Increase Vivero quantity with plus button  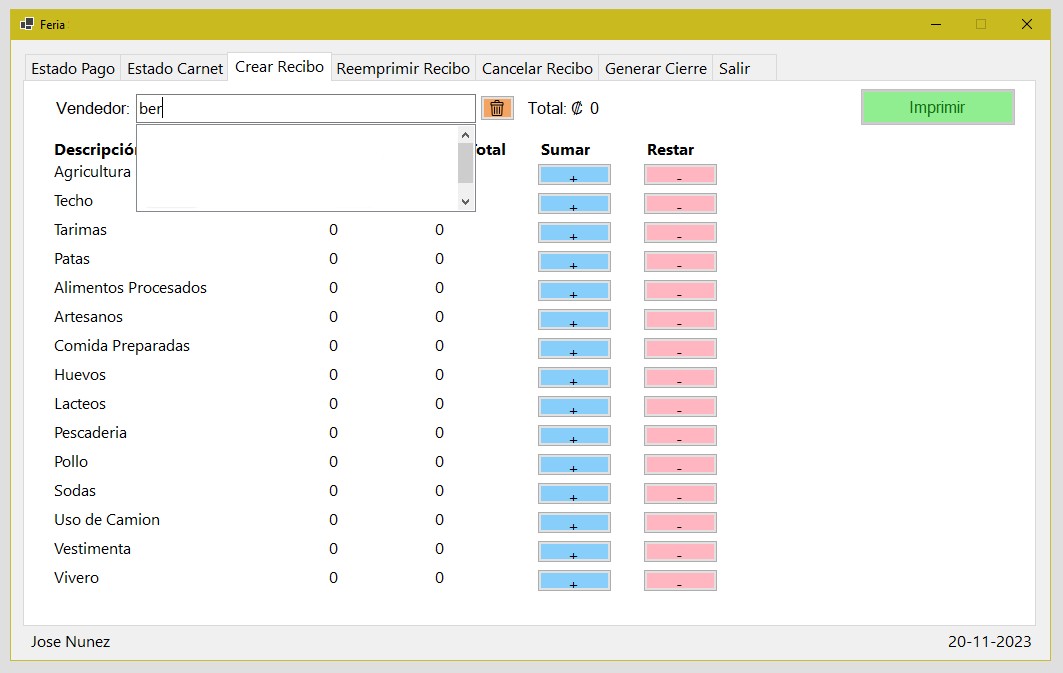pos(574,581)
